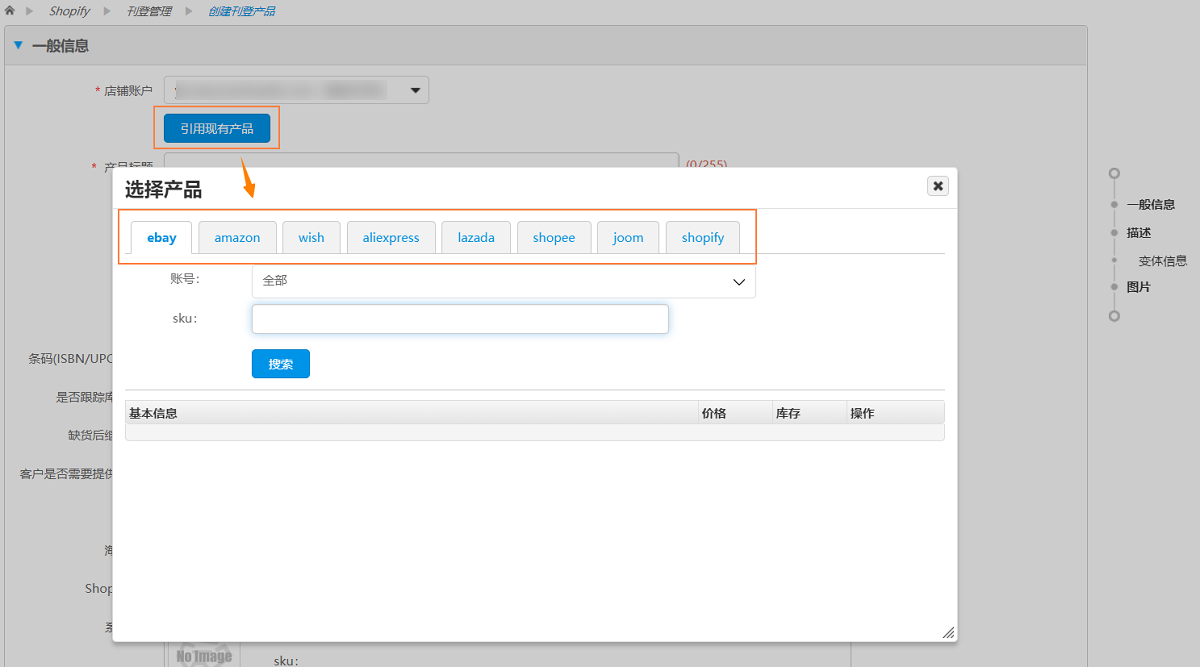The height and width of the screenshot is (667, 1200).
Task: Select the shopify tab
Action: point(703,238)
